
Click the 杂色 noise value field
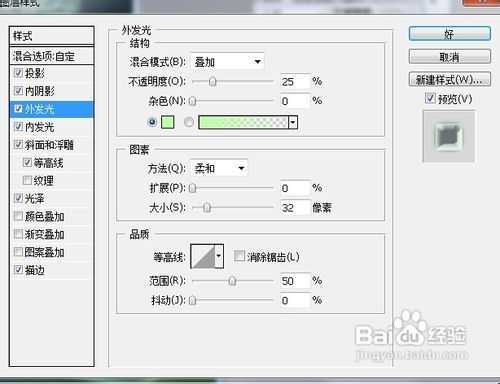[x=295, y=101]
